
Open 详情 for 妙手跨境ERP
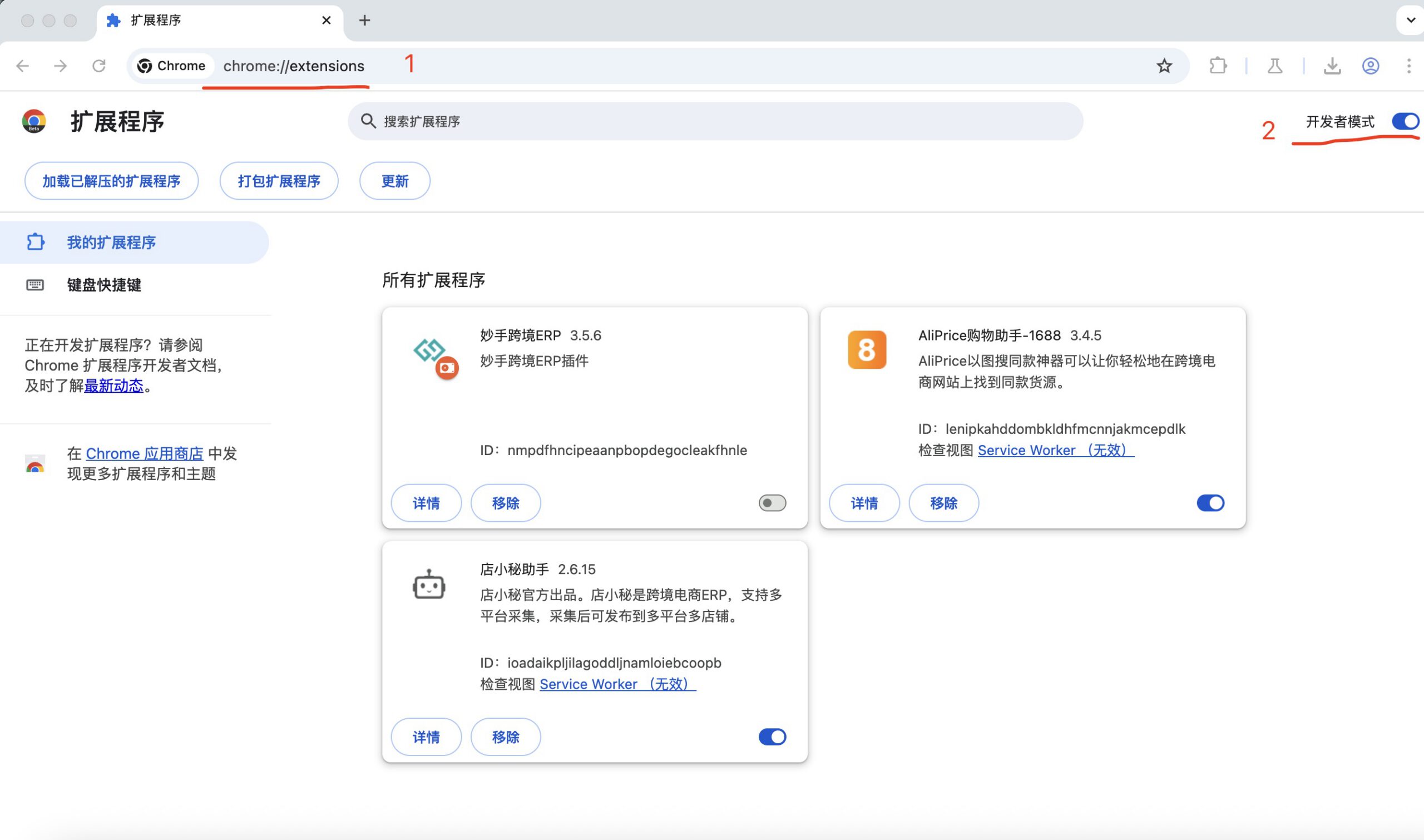[426, 503]
